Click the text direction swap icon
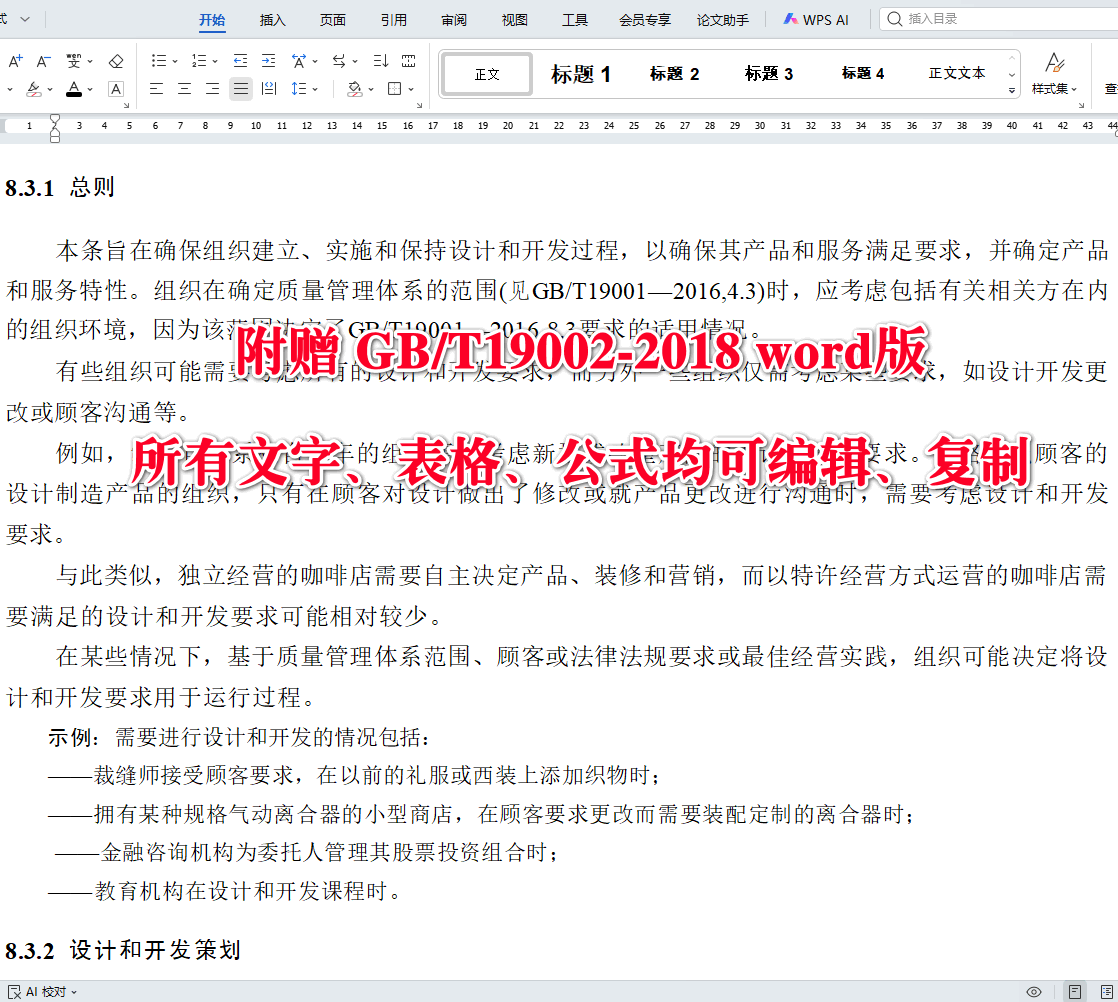Viewport: 1118px width, 1002px height. [x=339, y=61]
